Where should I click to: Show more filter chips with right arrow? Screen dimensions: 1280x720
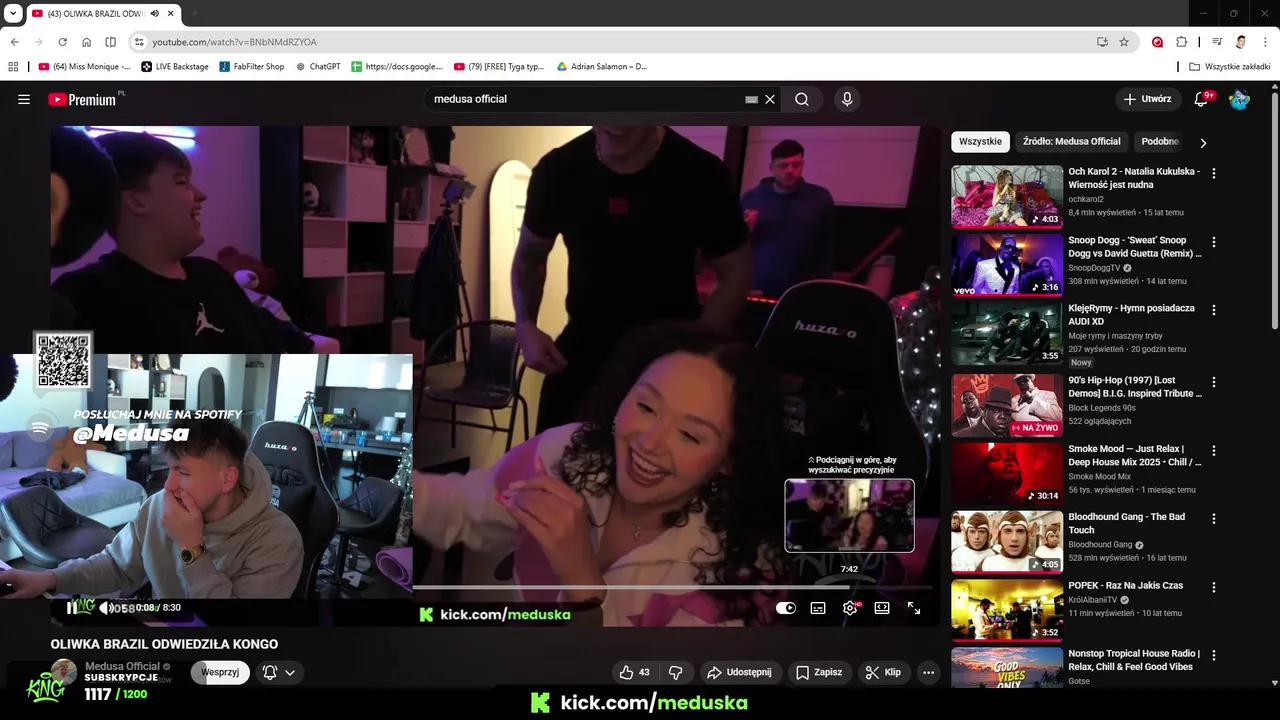coord(1203,143)
